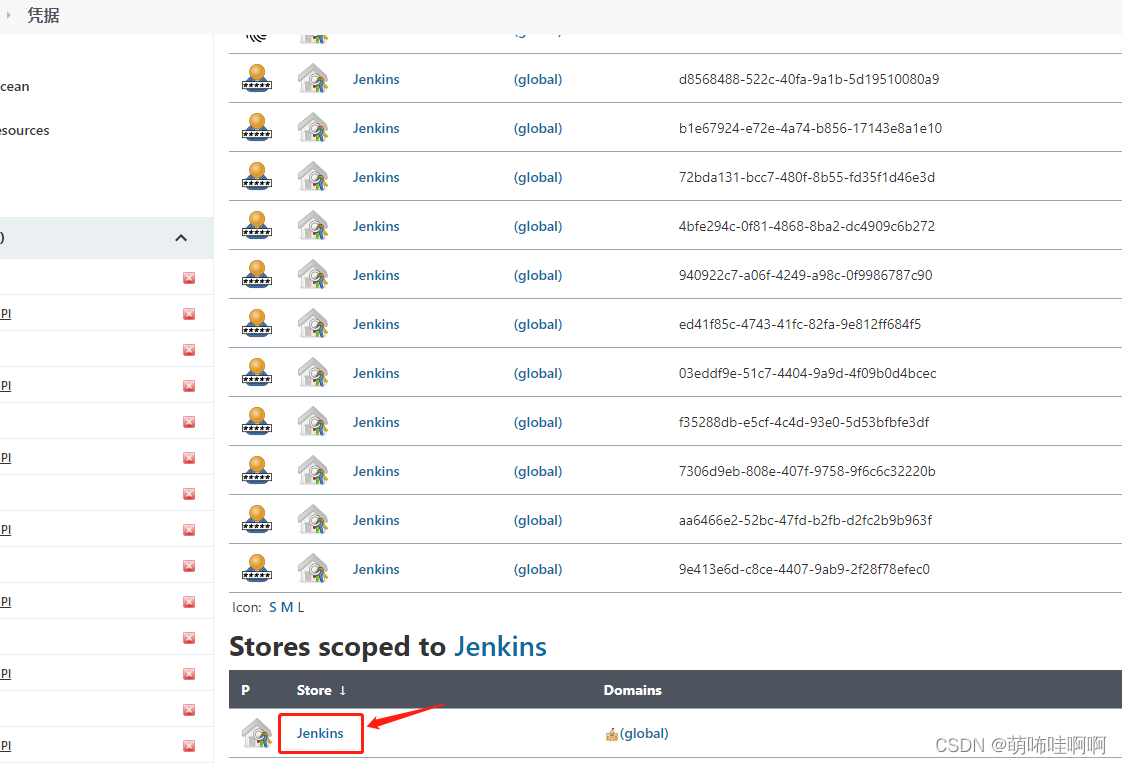Click the credential icon for 03eddf9e-51c7 row

coord(257,372)
